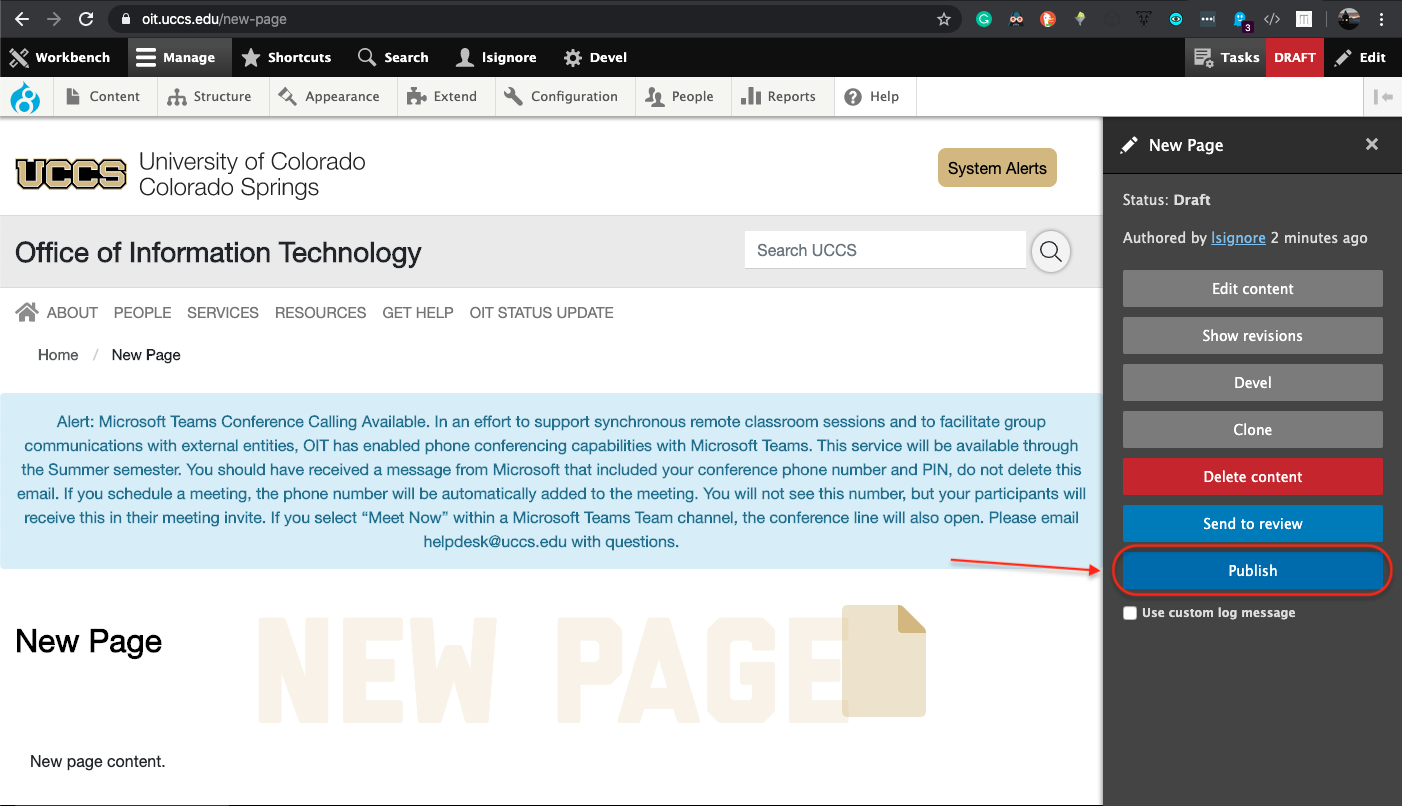
Task: Open the lsignore user menu
Action: (x=496, y=57)
